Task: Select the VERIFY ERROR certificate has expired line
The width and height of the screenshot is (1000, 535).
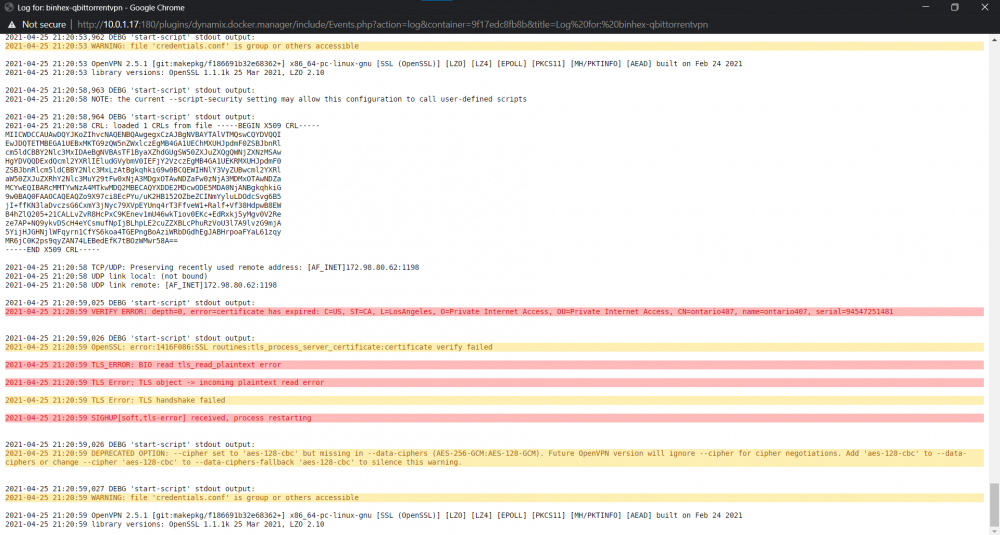Action: point(494,312)
